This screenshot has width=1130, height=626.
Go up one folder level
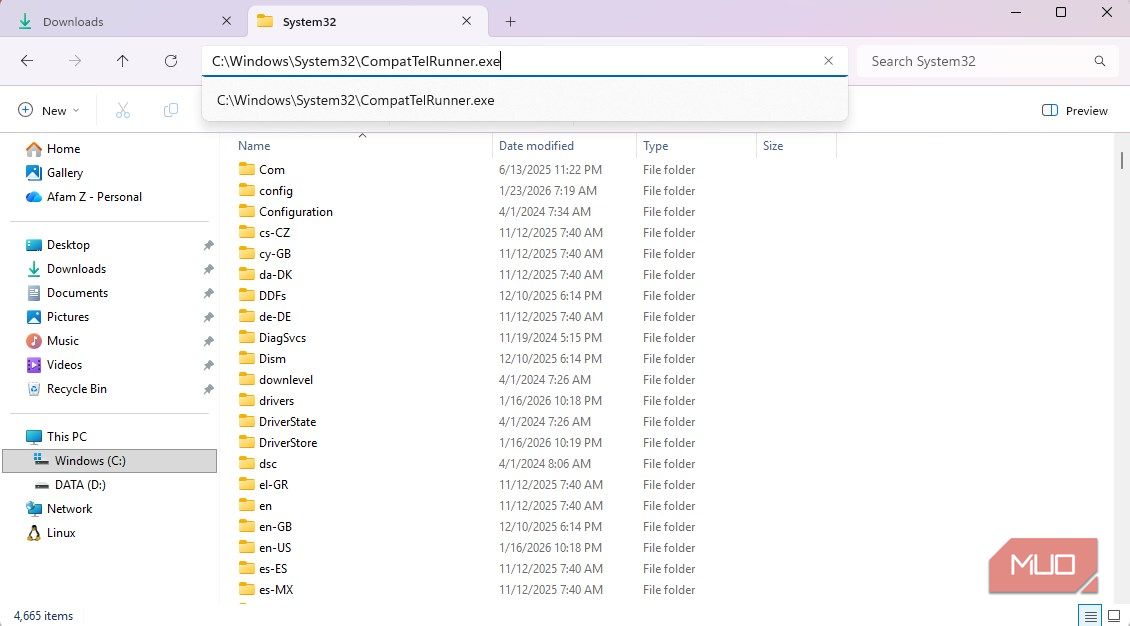tap(123, 61)
